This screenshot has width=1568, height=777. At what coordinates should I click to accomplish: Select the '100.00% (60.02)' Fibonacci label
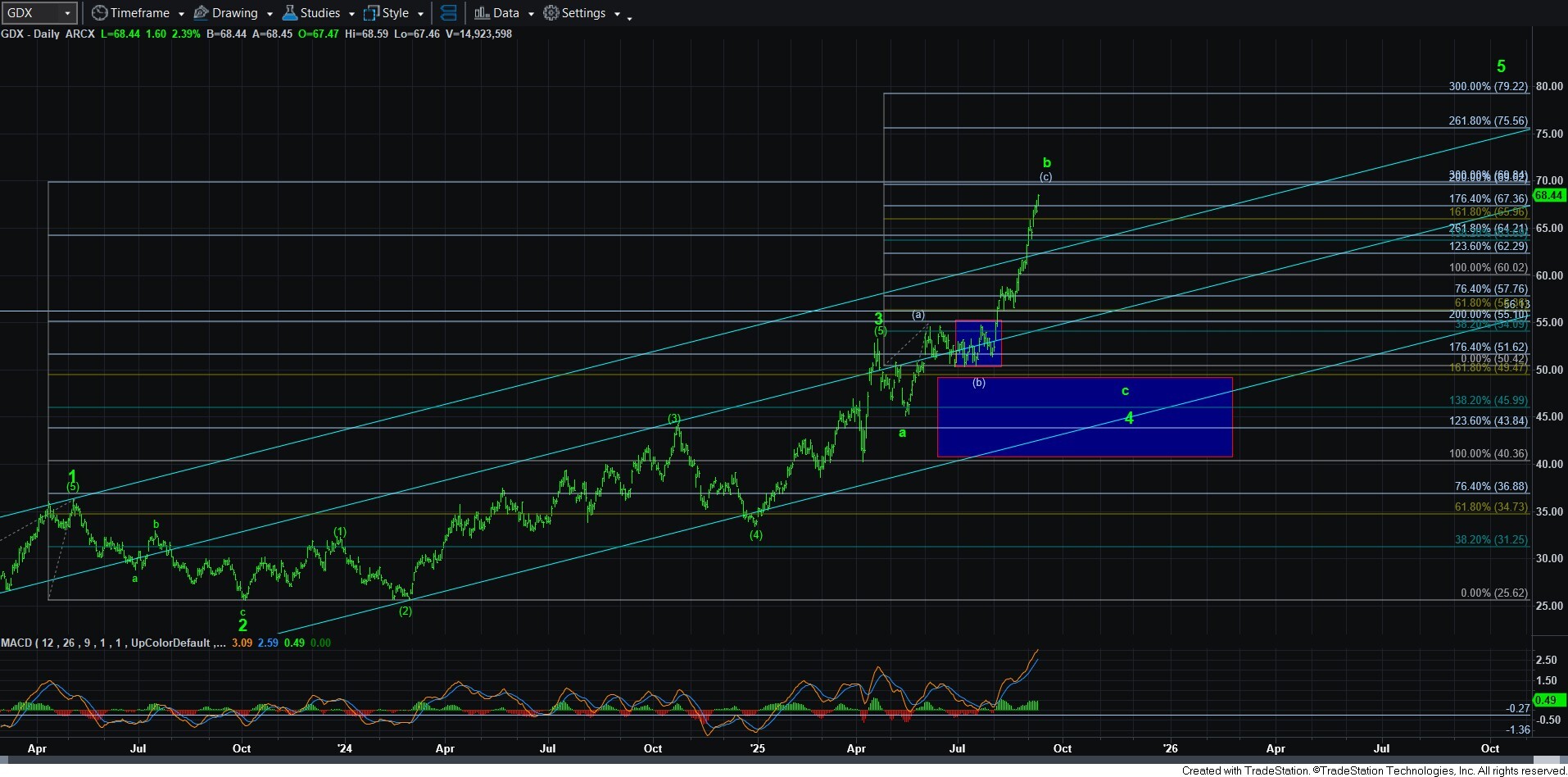[x=1488, y=267]
